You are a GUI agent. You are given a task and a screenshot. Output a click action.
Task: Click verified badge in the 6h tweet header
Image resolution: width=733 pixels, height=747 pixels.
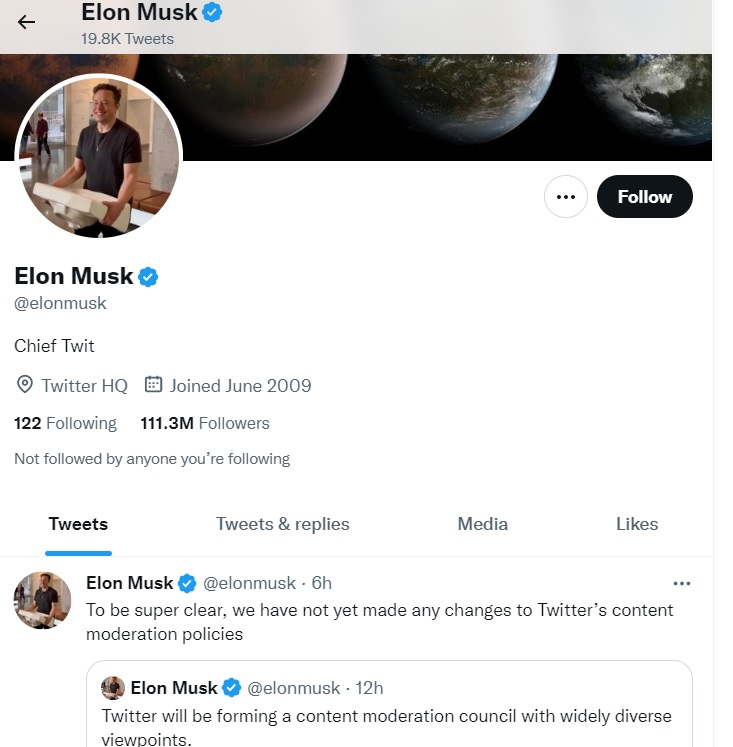pyautogui.click(x=187, y=583)
